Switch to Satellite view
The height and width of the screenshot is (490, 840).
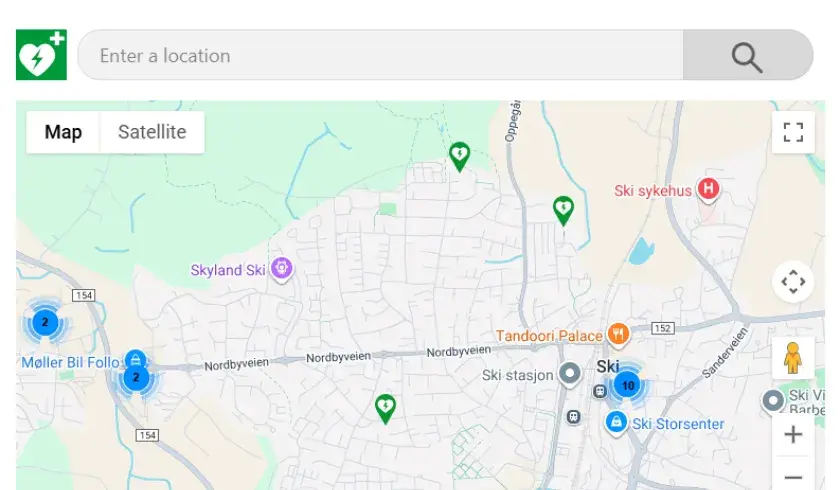pos(152,132)
